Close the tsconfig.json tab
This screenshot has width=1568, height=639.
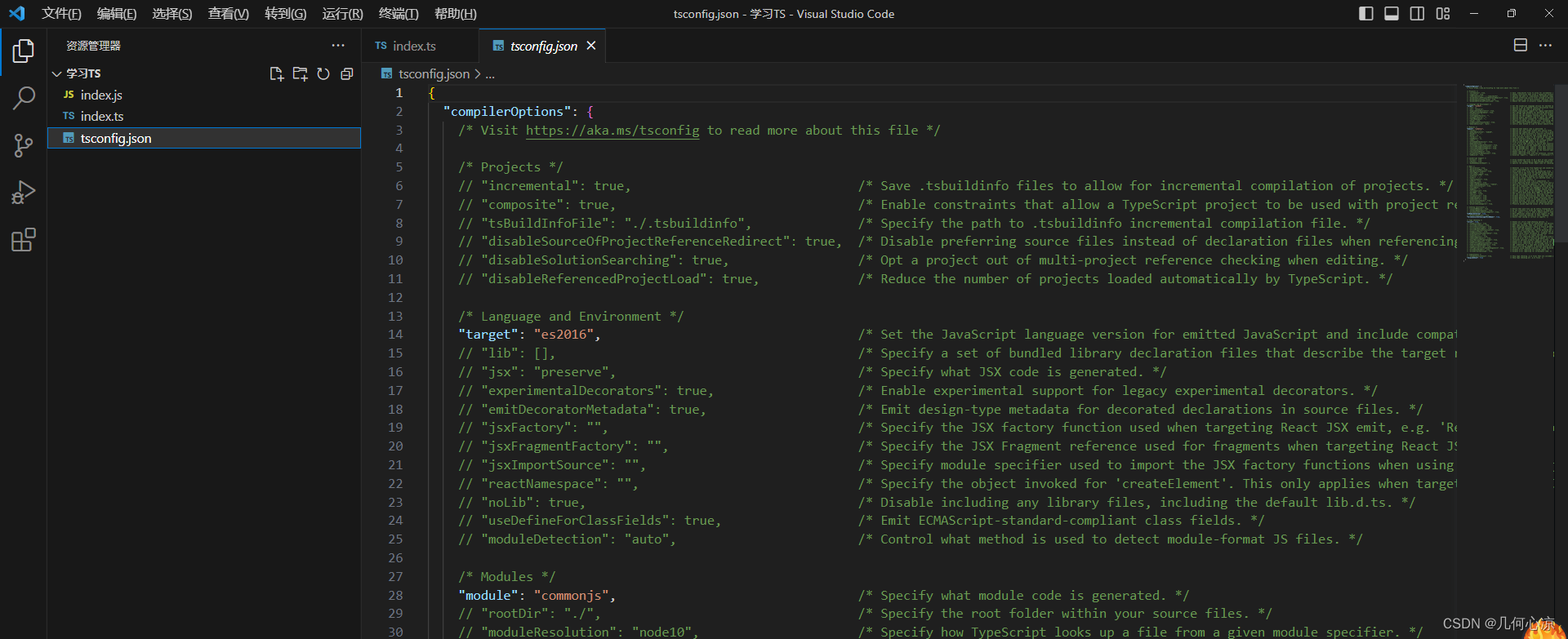tap(591, 46)
